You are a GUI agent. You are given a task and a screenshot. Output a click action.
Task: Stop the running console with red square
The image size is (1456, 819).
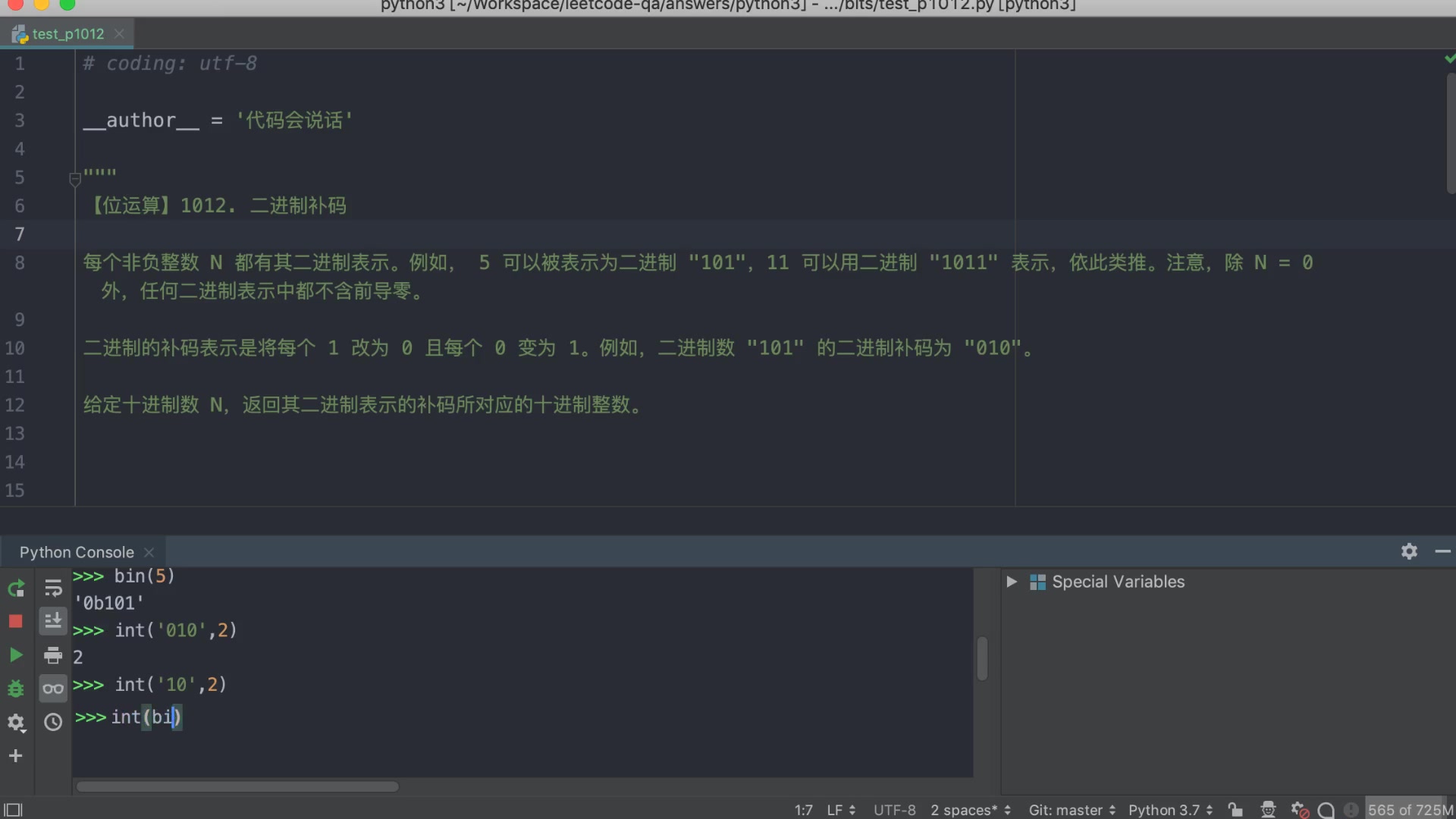click(x=16, y=622)
